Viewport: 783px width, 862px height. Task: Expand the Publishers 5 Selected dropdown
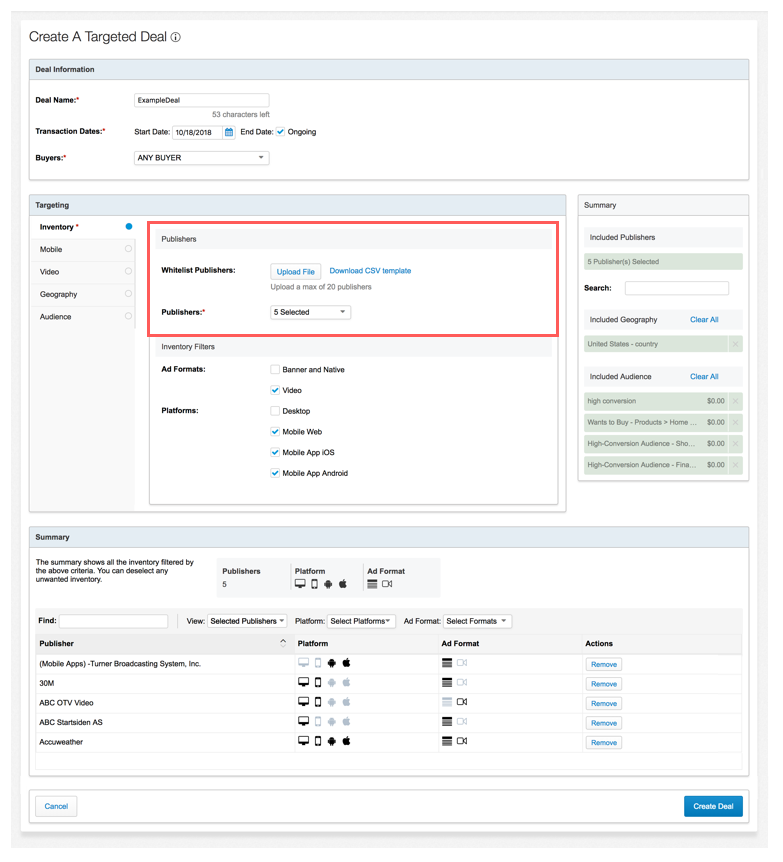(311, 312)
